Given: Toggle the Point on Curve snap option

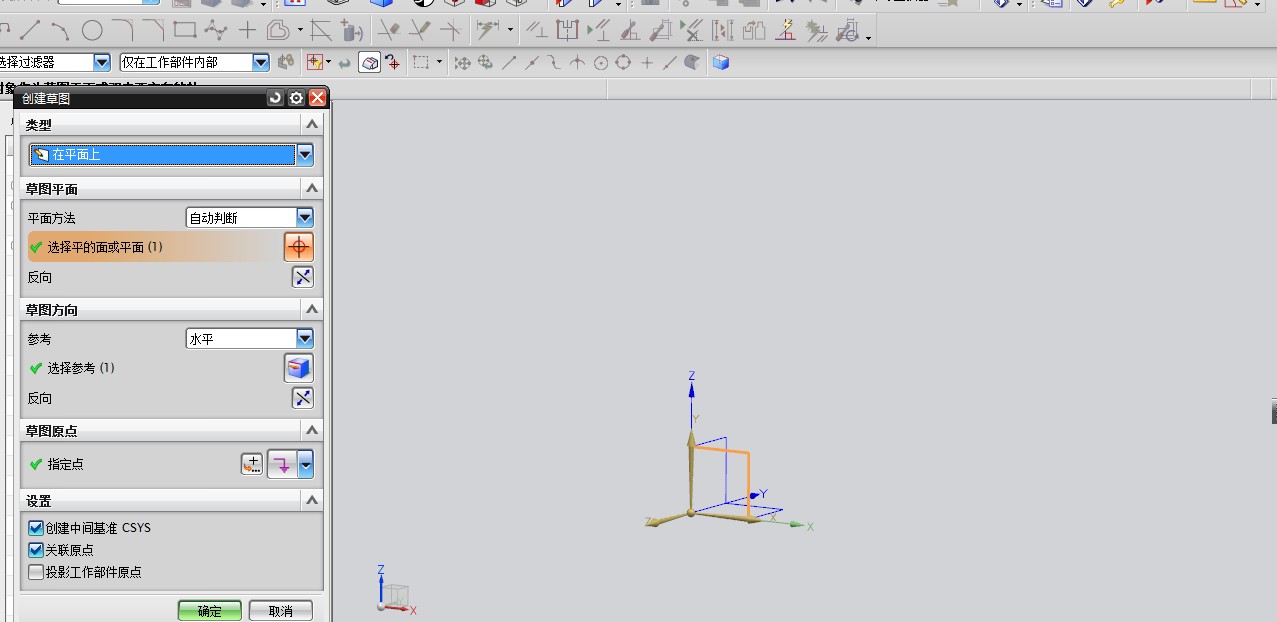Looking at the screenshot, I should coord(669,62).
